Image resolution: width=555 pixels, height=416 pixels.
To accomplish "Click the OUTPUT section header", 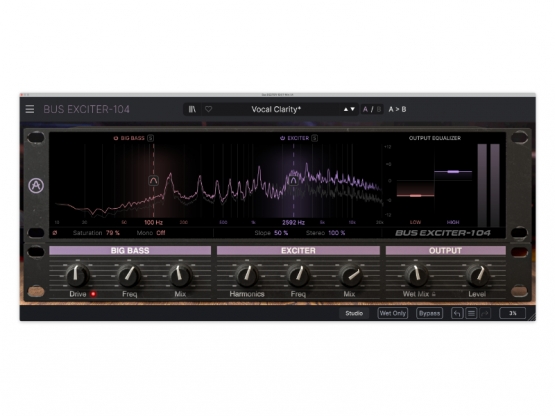I will 445,250.
